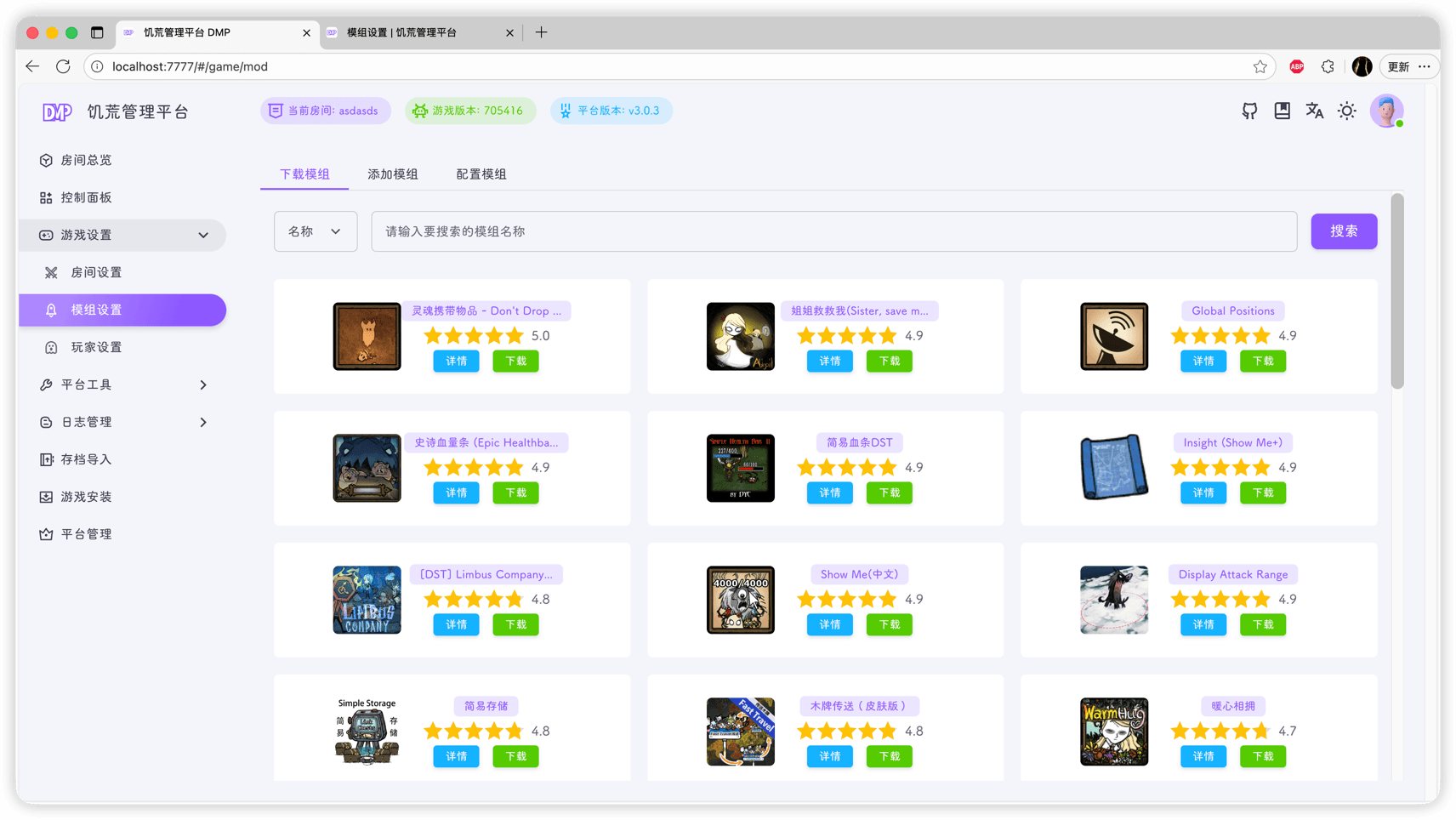The image size is (1456, 820).
Task: Open the documentation book icon
Action: pyautogui.click(x=1281, y=111)
